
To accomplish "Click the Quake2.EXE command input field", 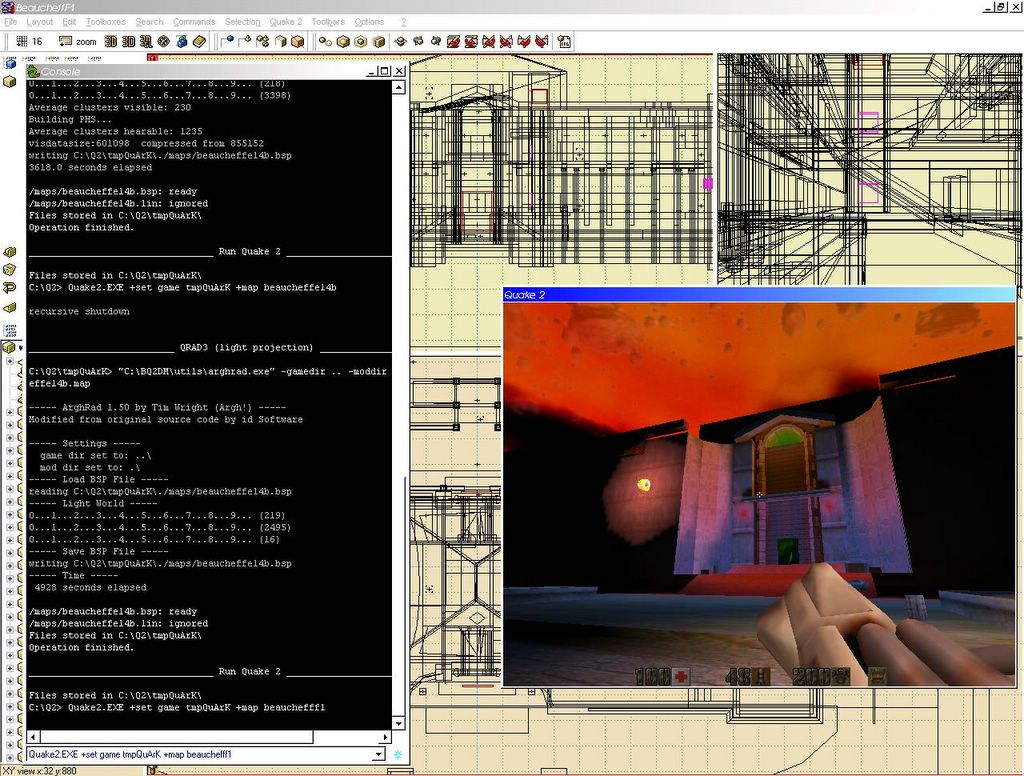I will [200, 754].
